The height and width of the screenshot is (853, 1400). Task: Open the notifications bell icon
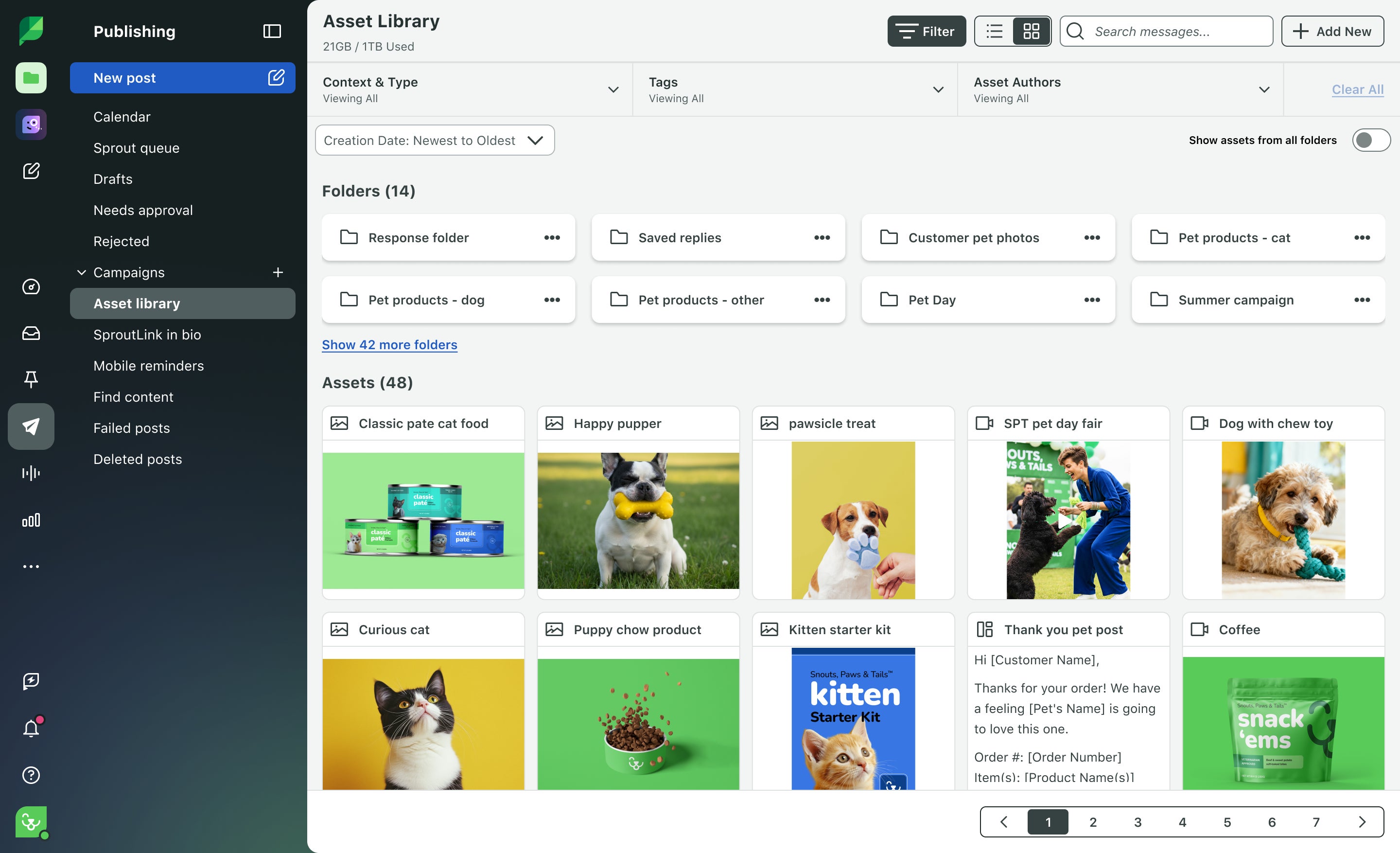click(x=31, y=728)
